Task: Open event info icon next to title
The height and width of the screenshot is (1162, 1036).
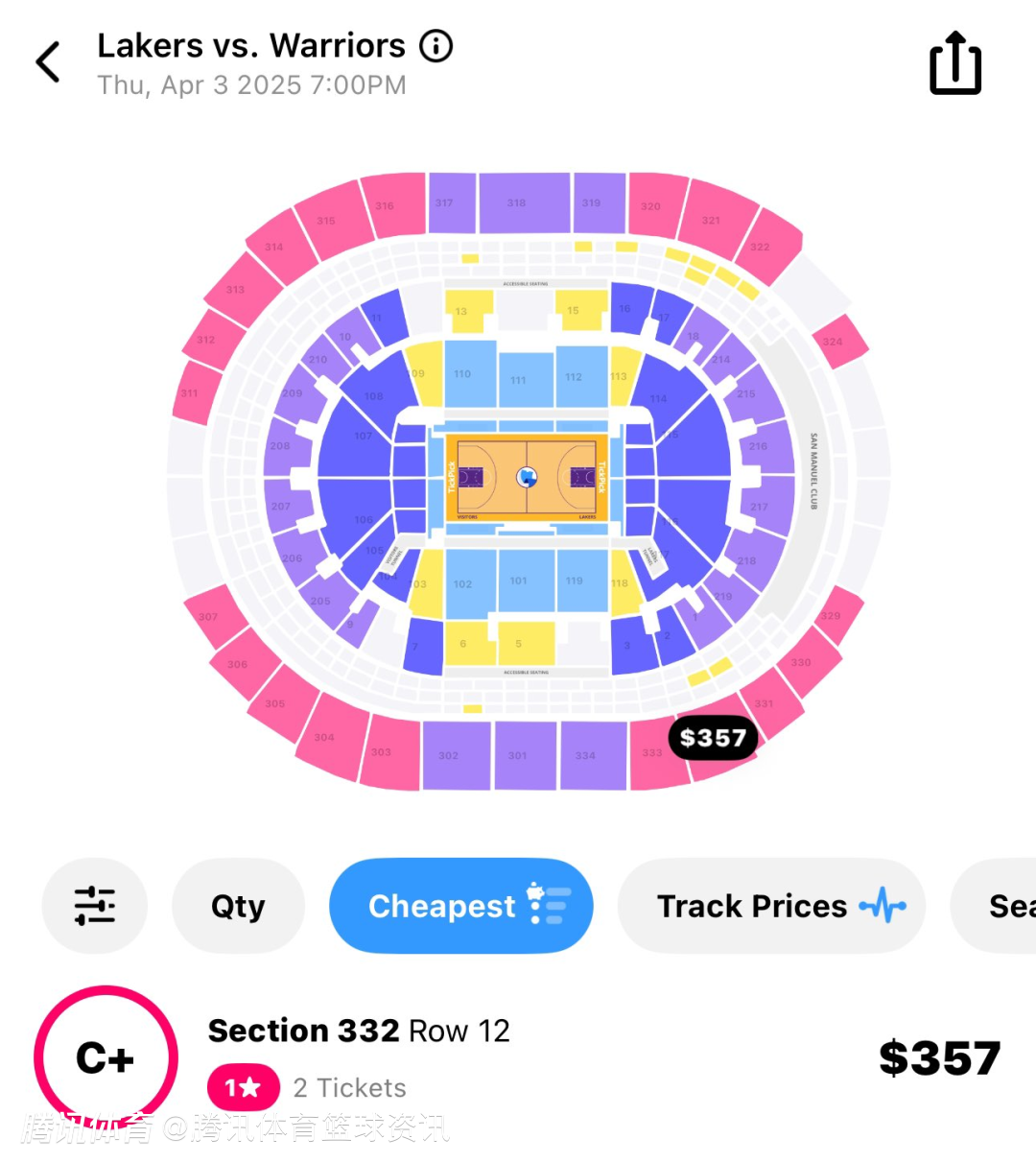Action: point(436,46)
